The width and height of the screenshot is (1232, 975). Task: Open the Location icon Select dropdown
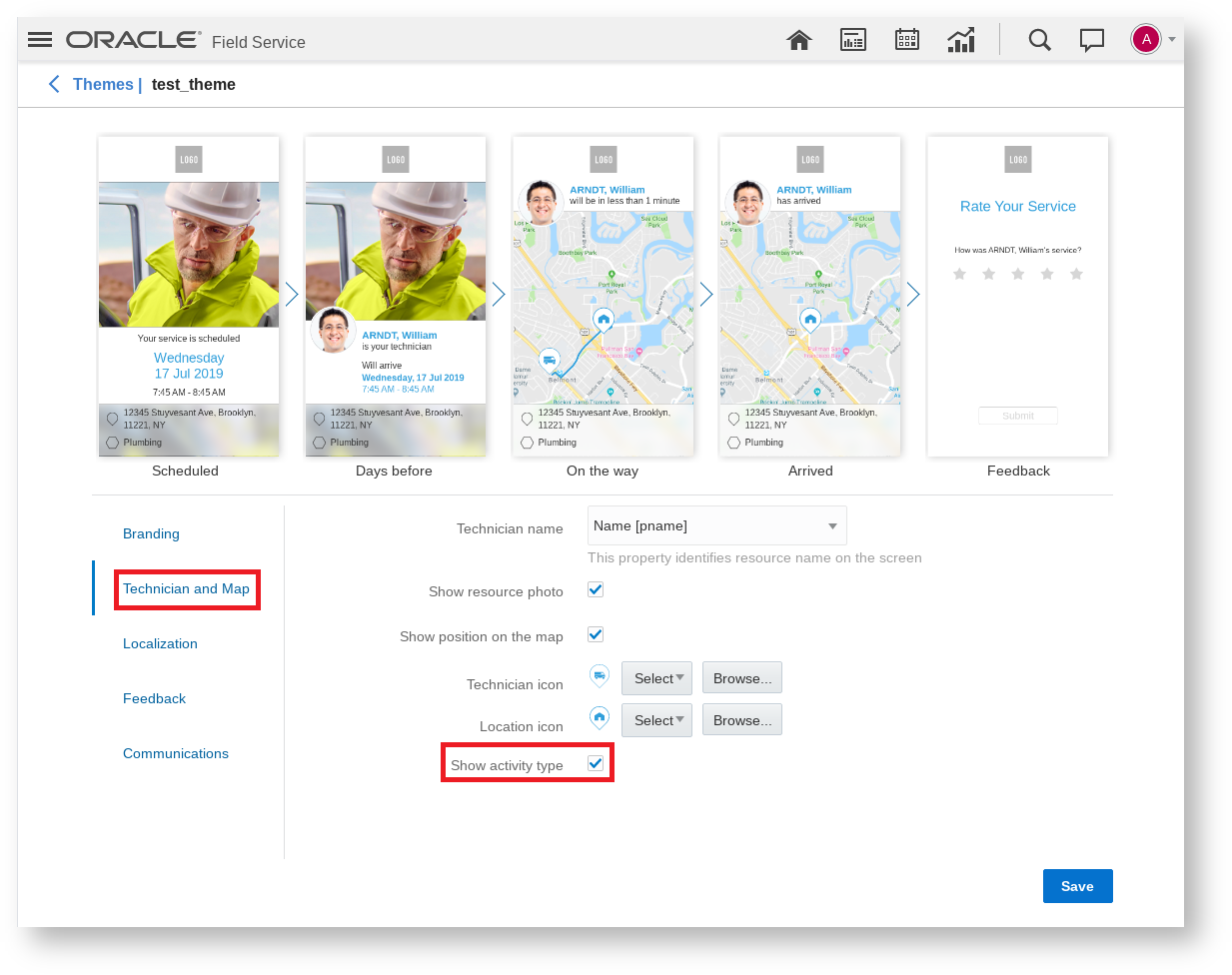tap(657, 720)
